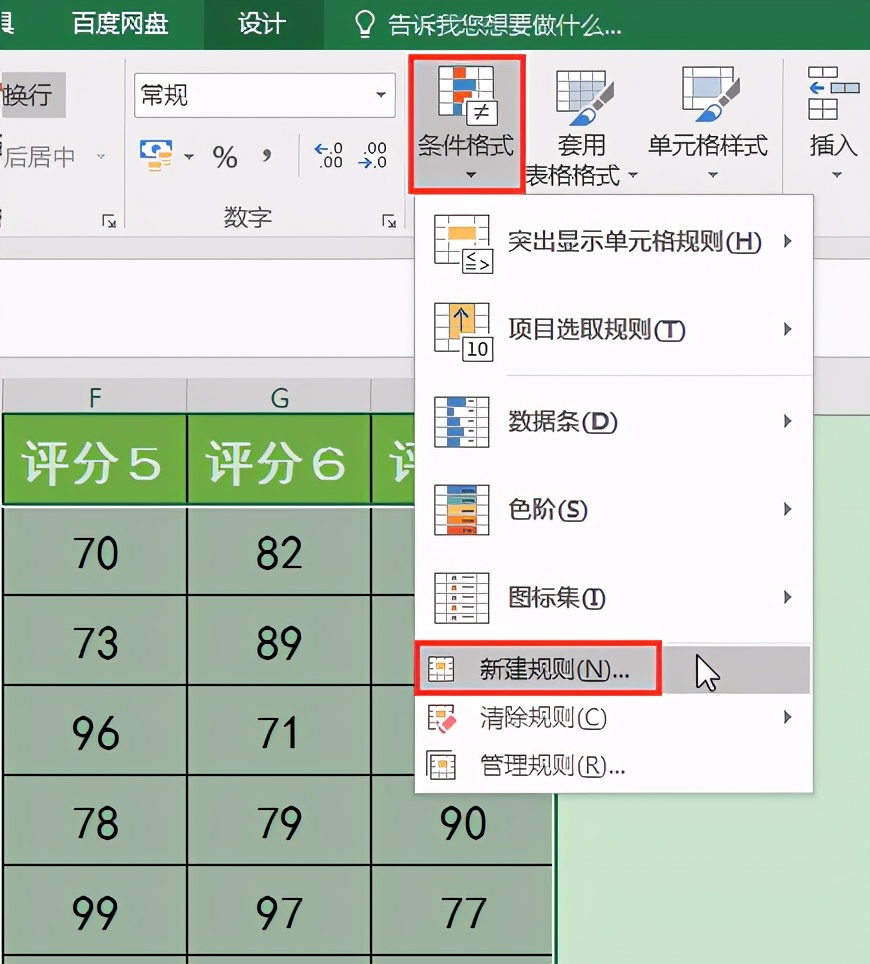Select the cell containing 78
Viewport: 870px width, 964px height.
coord(95,821)
